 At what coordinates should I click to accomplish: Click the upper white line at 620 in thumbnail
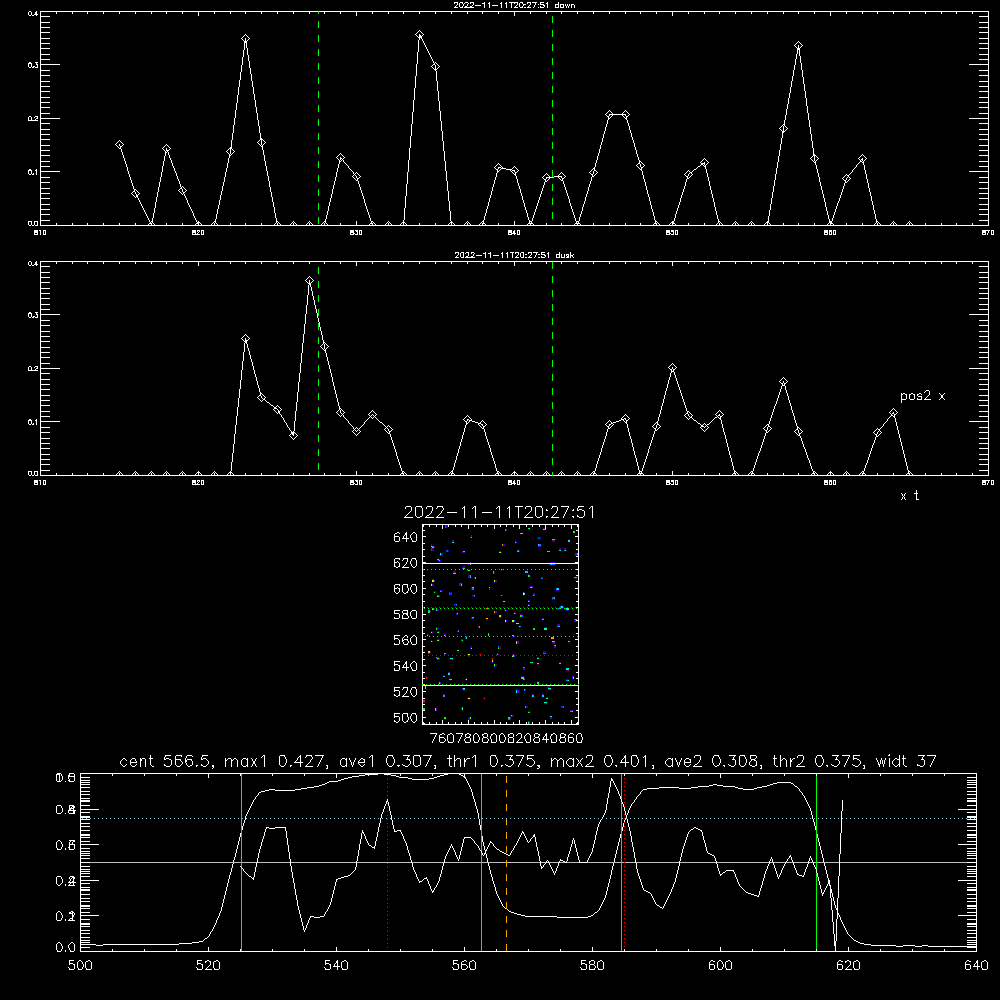click(500, 563)
